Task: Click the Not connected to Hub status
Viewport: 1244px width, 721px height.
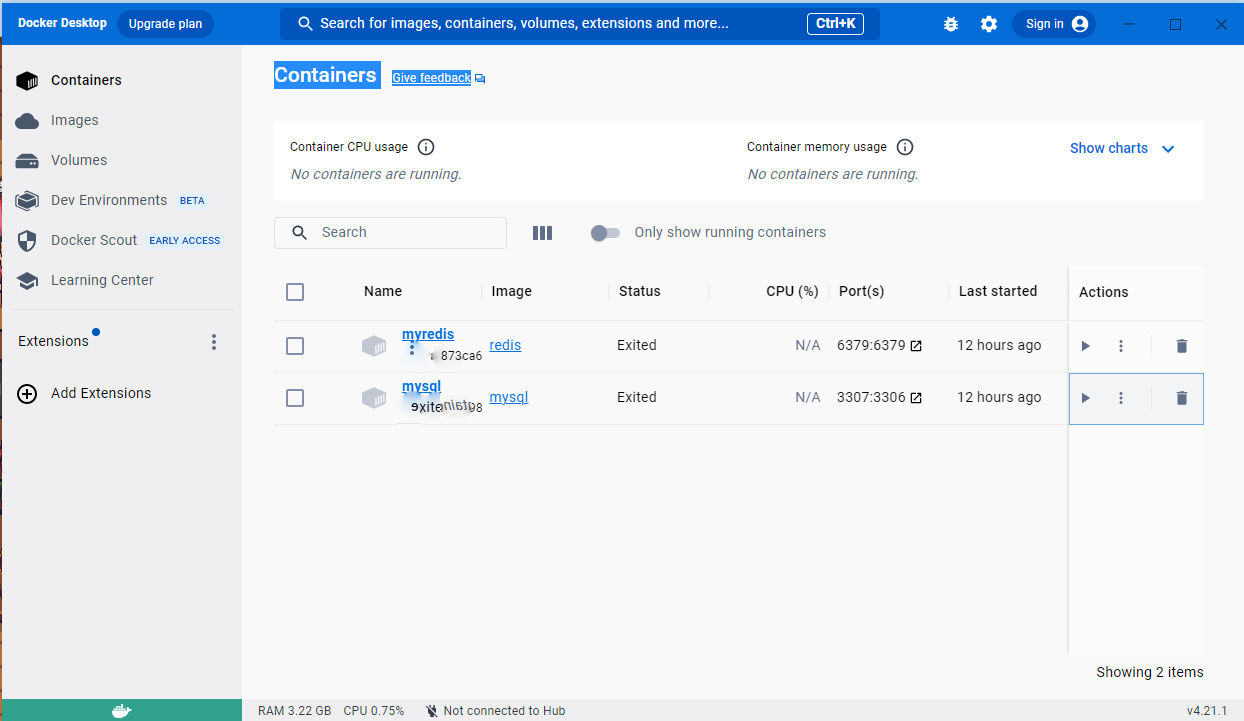Action: point(495,711)
